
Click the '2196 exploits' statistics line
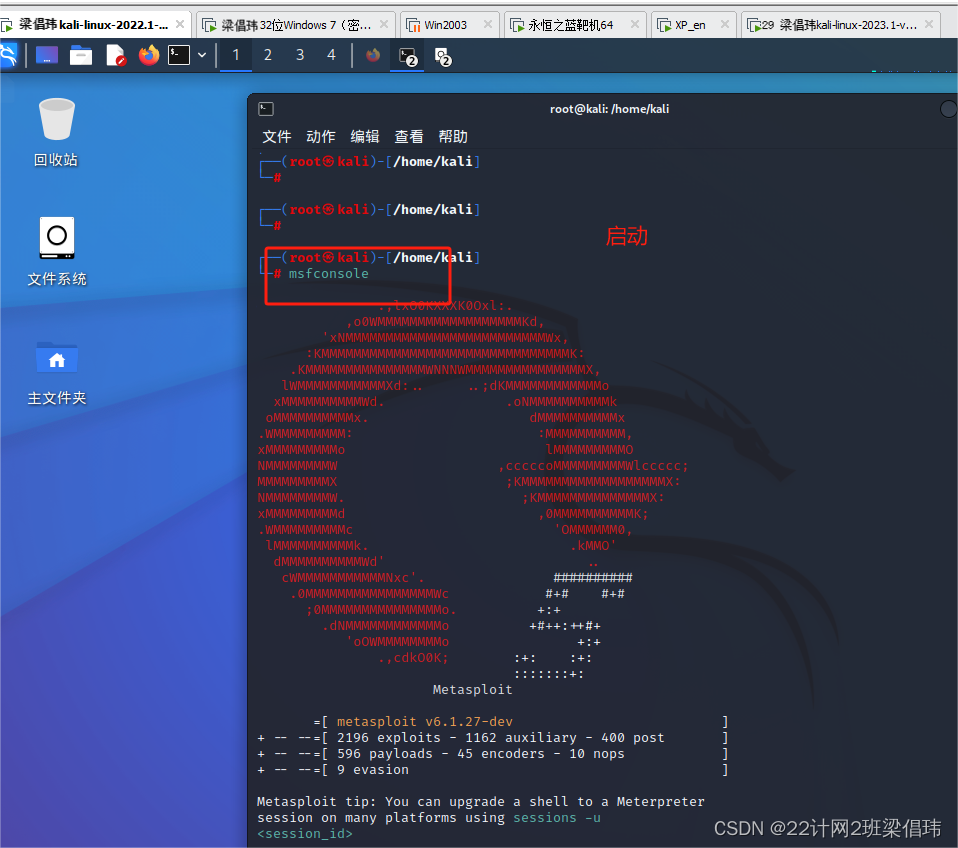[493, 737]
